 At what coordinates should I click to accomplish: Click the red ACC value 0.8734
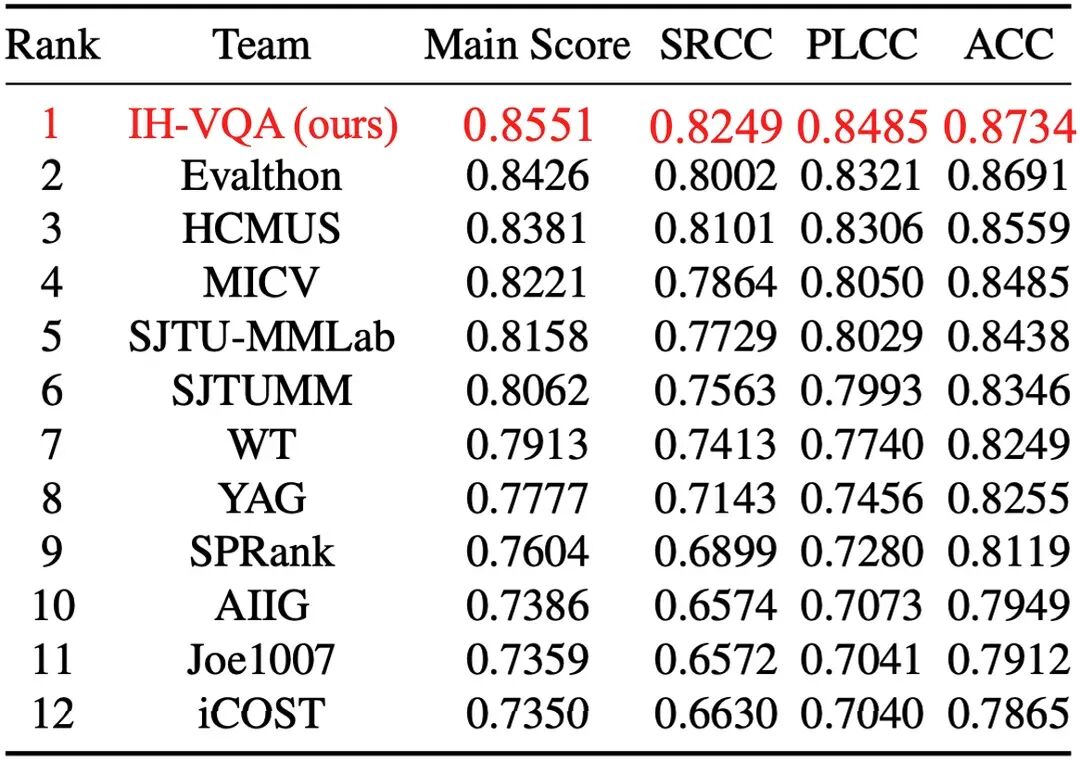pos(1009,127)
